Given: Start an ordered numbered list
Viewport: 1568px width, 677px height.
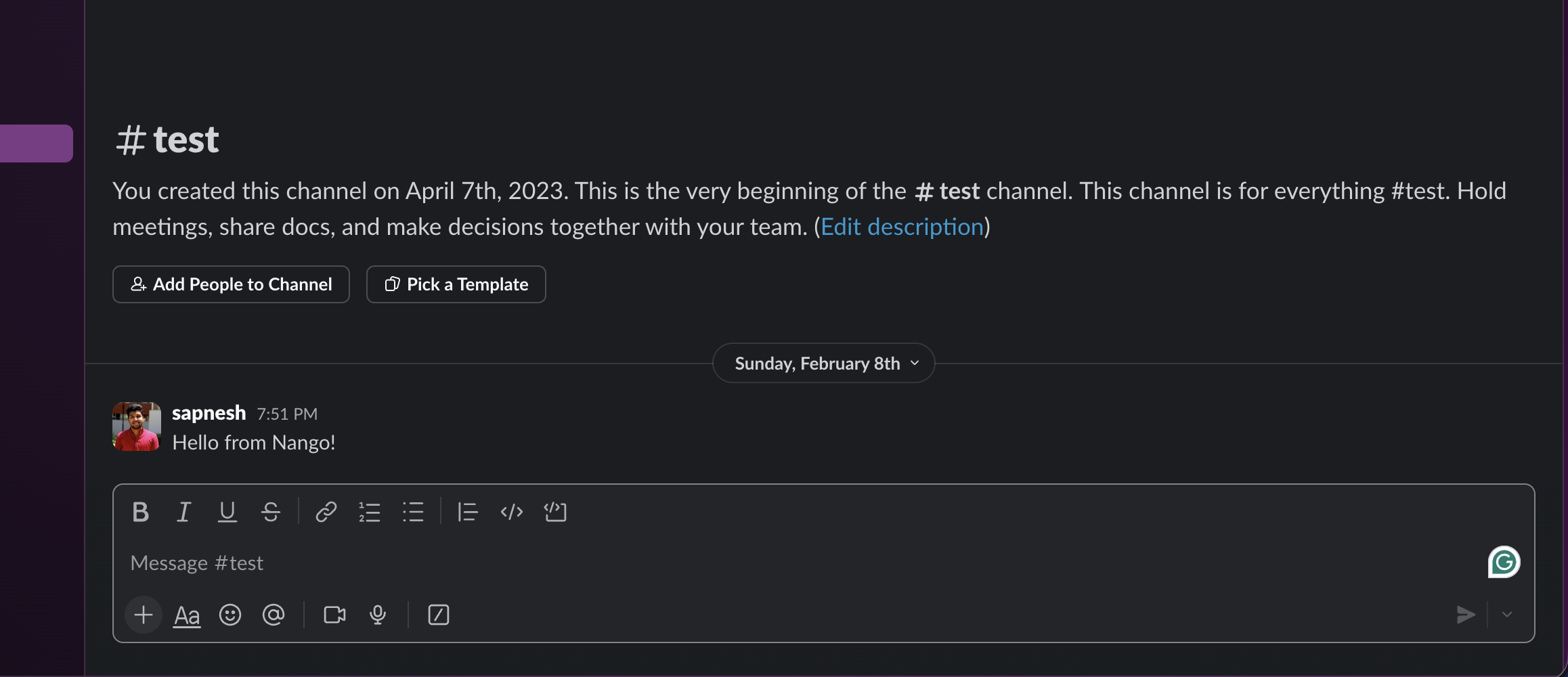Looking at the screenshot, I should pos(370,512).
